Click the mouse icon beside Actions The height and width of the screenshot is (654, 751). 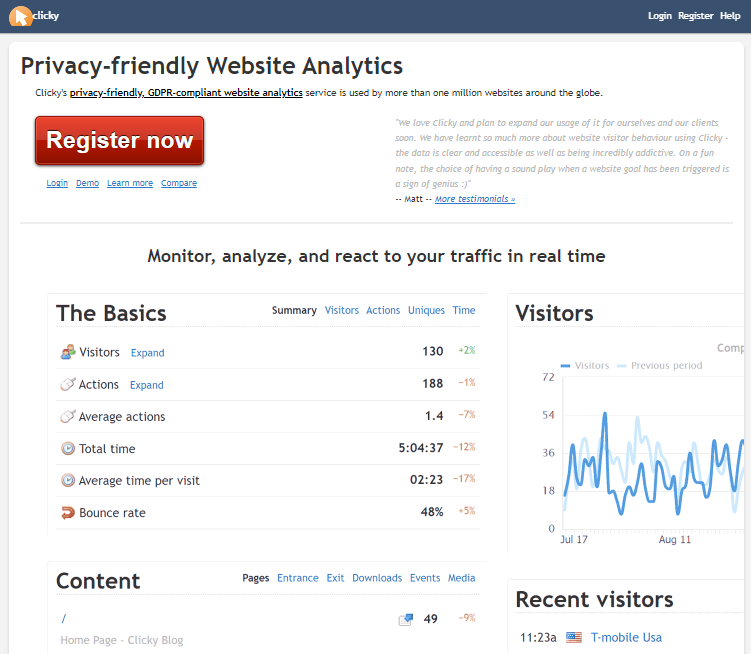click(68, 384)
